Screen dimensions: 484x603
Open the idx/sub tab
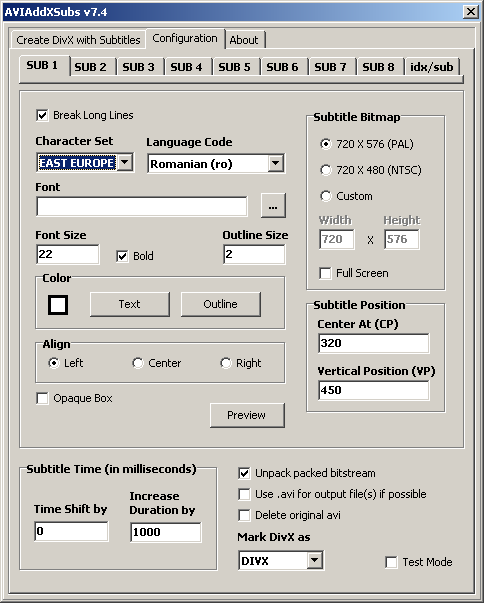click(432, 67)
